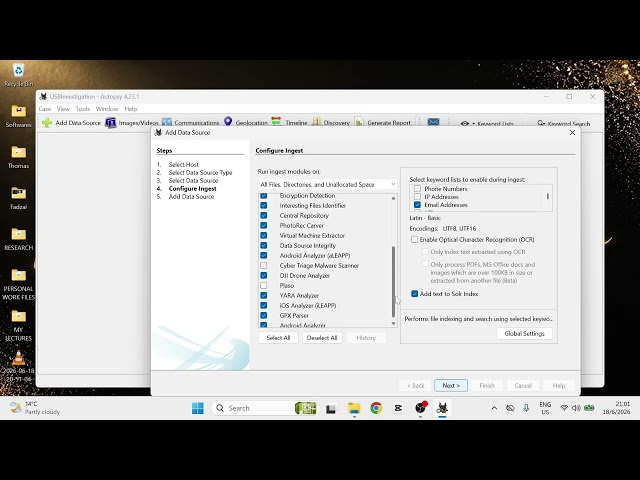This screenshot has height=480, width=640.
Task: Uncheck the Central Repository module
Action: pos(264,216)
